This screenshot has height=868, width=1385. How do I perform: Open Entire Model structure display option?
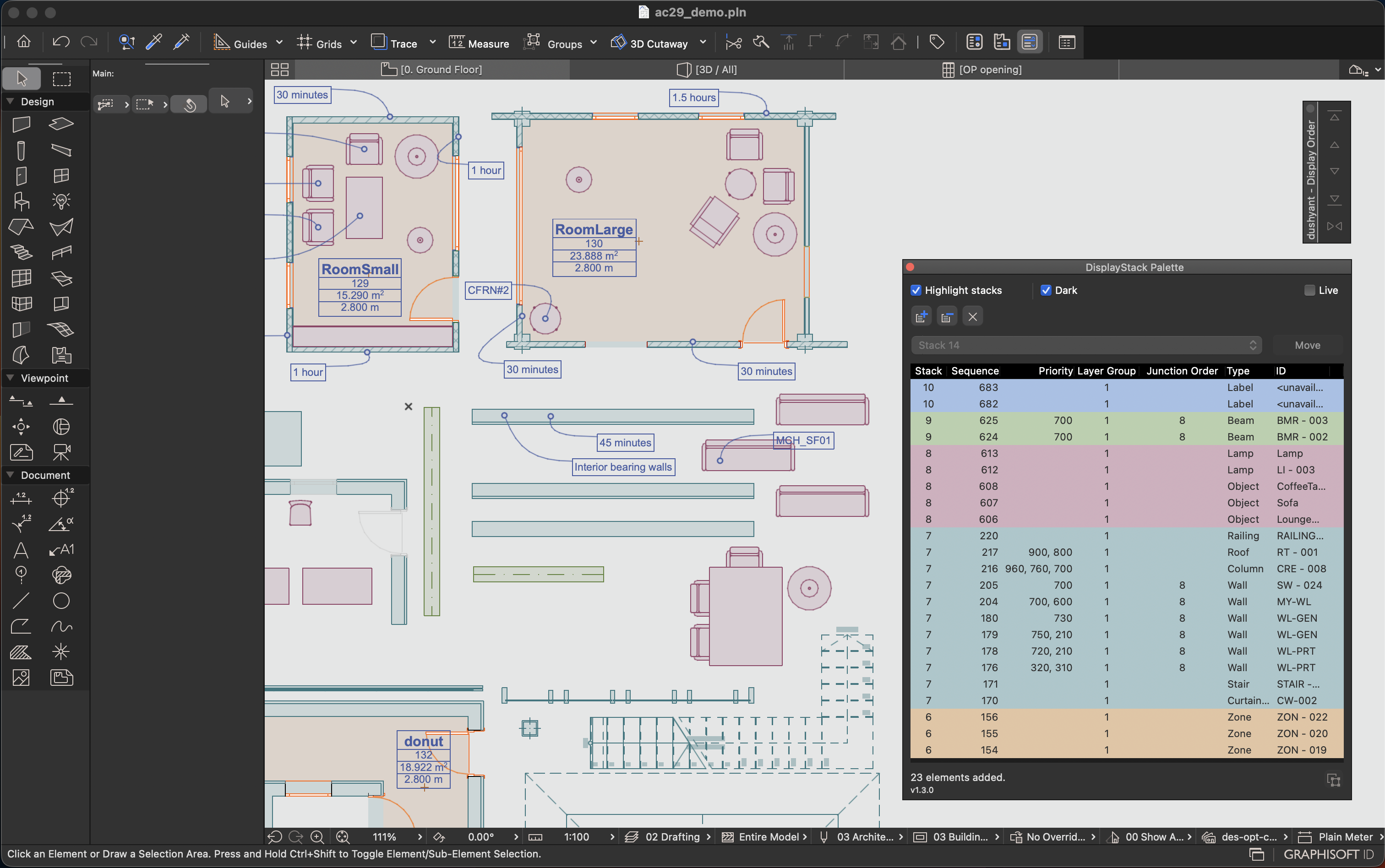click(763, 837)
